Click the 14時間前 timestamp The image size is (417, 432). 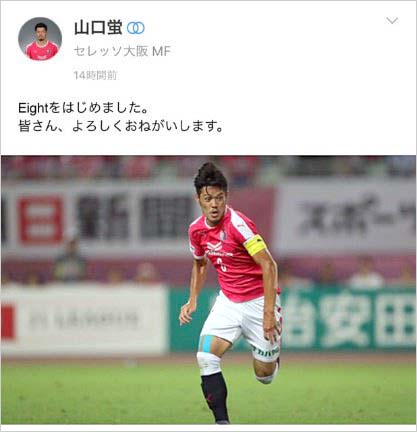click(95, 75)
